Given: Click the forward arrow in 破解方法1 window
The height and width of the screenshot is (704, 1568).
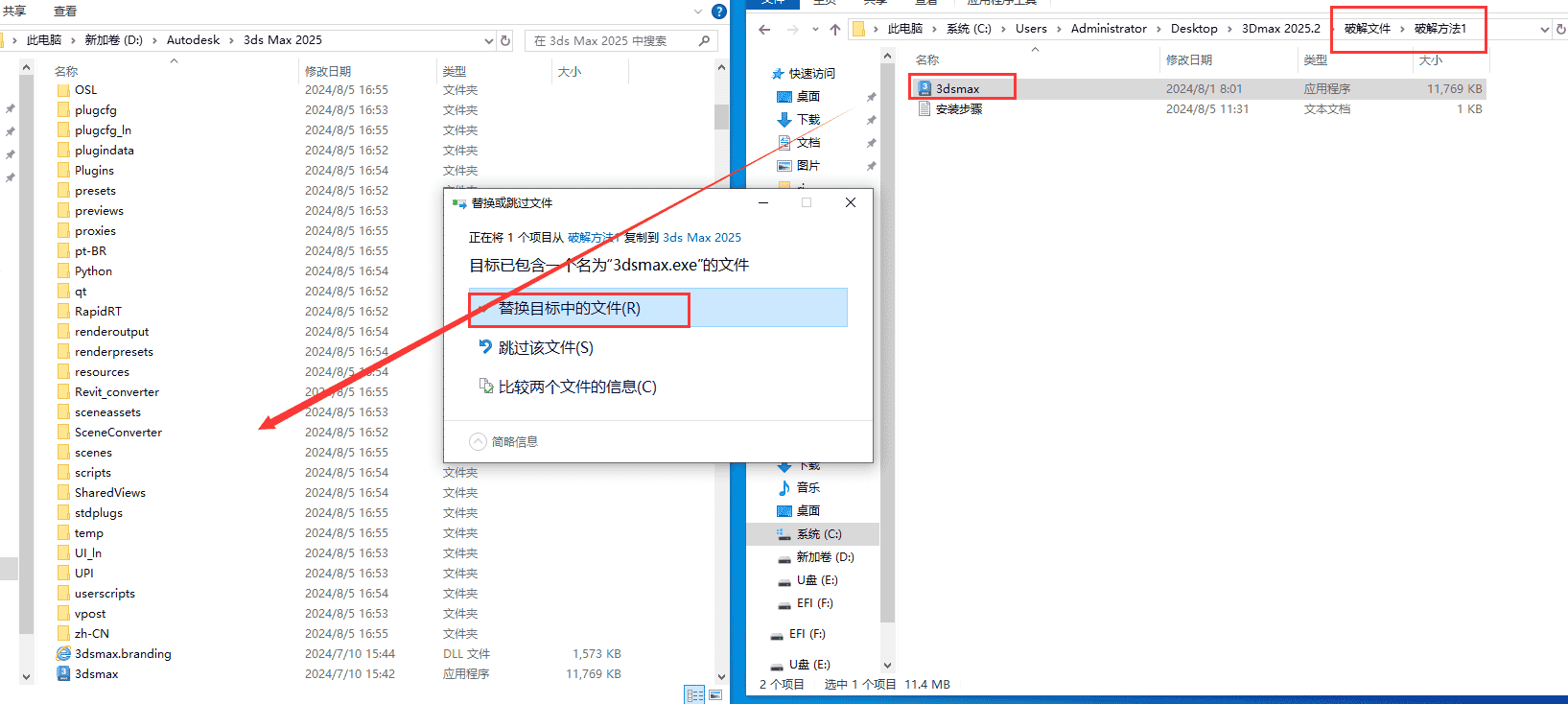Looking at the screenshot, I should pyautogui.click(x=792, y=29).
